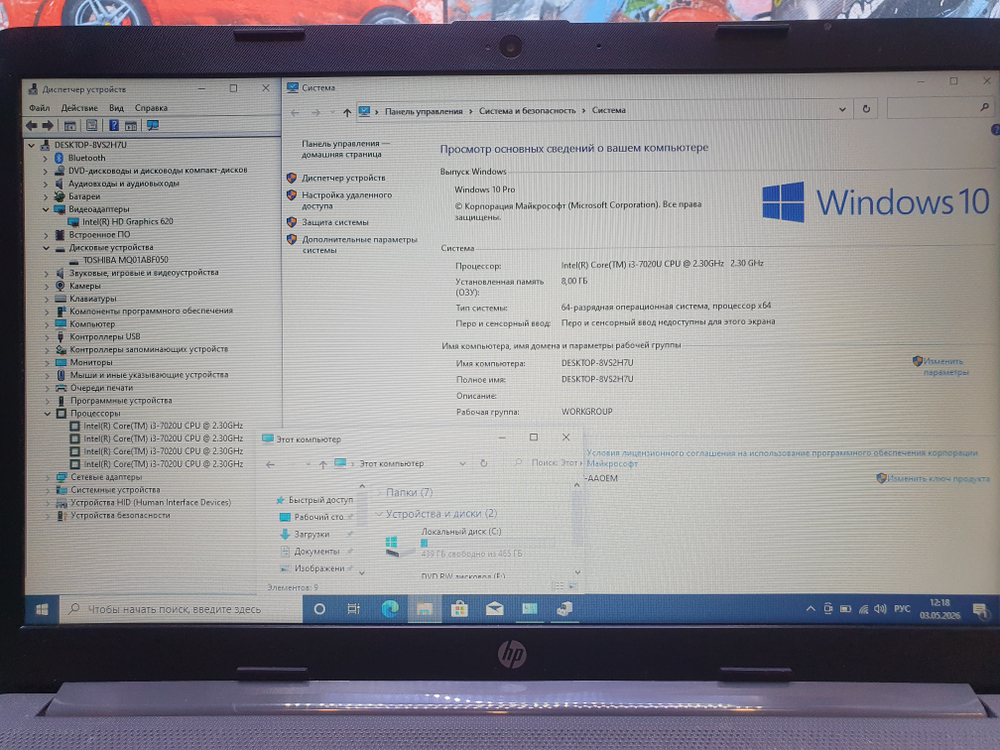Select Загрузки in Explorer navigation pane
The image size is (1000, 750).
(311, 534)
